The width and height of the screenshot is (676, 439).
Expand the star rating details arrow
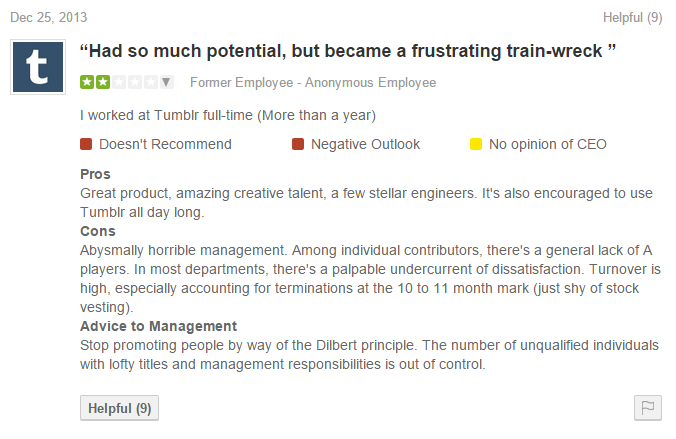(x=167, y=82)
